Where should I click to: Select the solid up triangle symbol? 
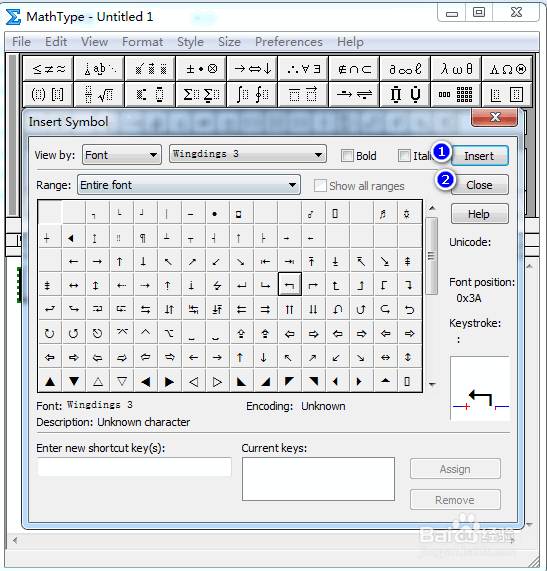click(x=50, y=381)
